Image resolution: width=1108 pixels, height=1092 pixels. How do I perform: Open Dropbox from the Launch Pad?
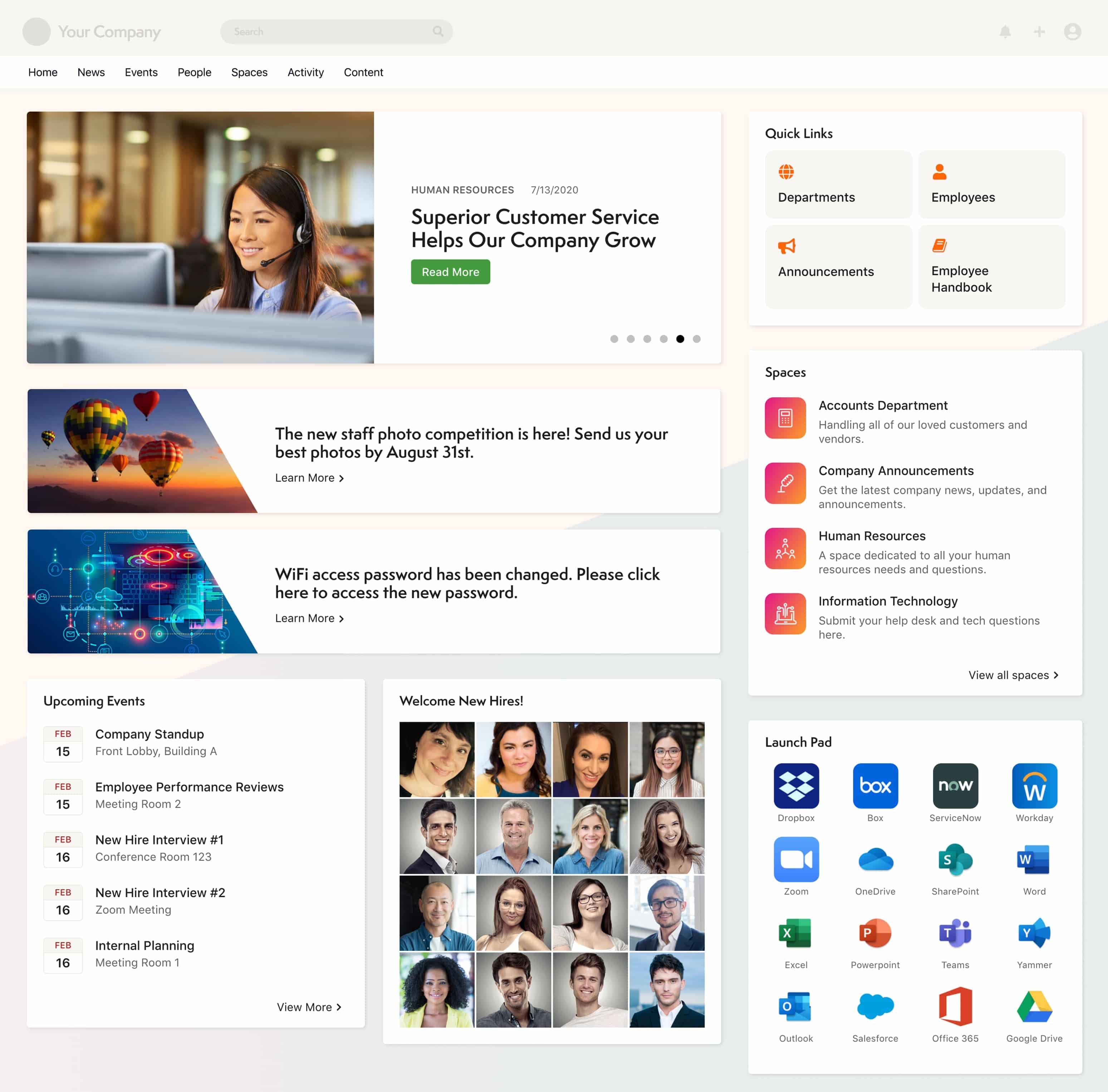point(796,785)
